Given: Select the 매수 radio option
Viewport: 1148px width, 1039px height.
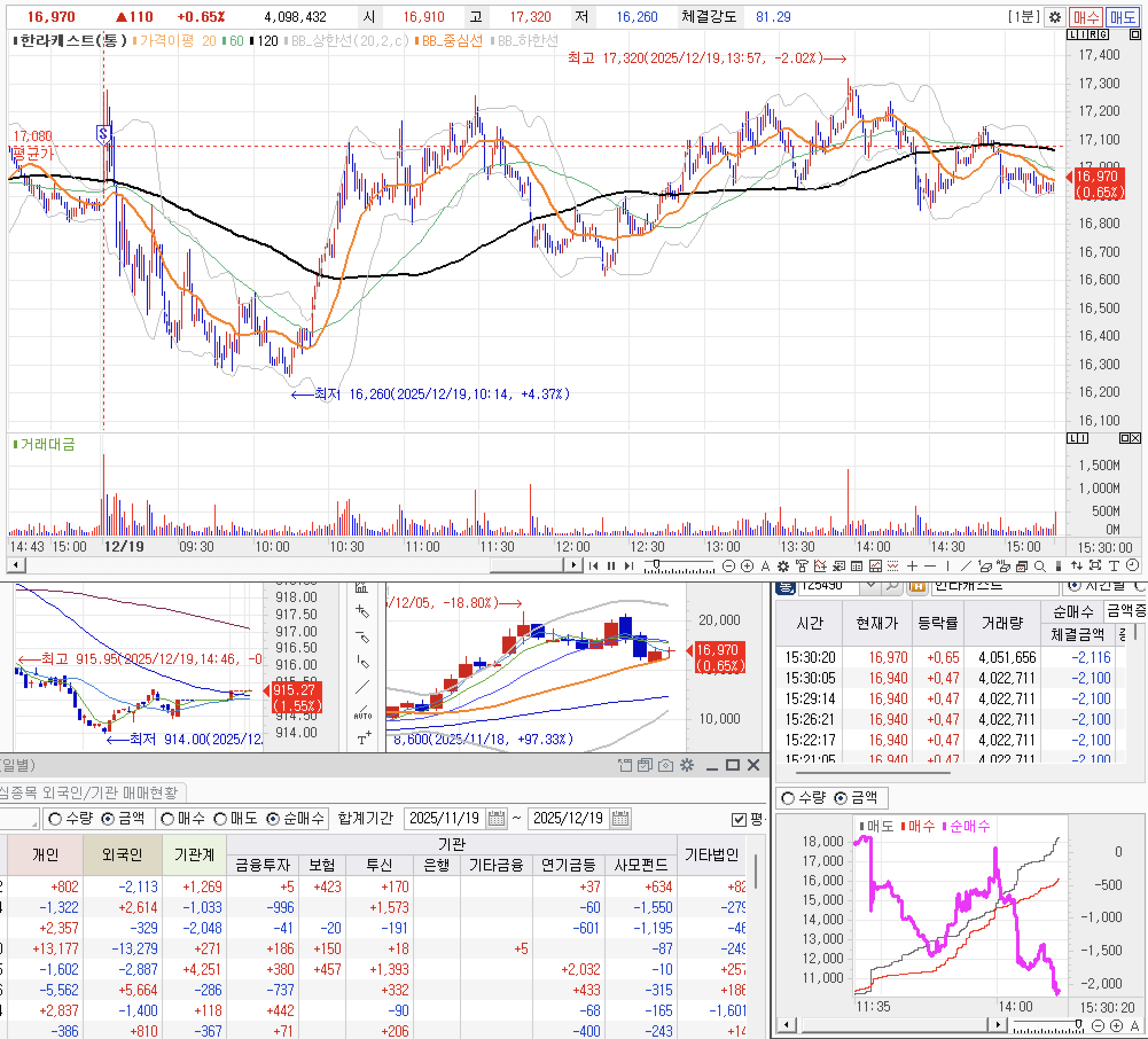Looking at the screenshot, I should click(x=168, y=819).
